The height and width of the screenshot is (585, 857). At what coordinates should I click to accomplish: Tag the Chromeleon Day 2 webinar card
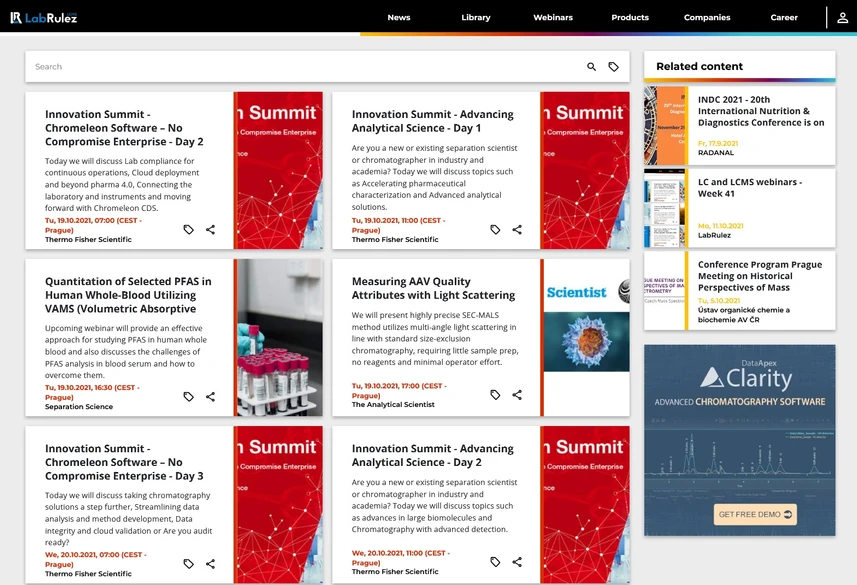click(189, 230)
